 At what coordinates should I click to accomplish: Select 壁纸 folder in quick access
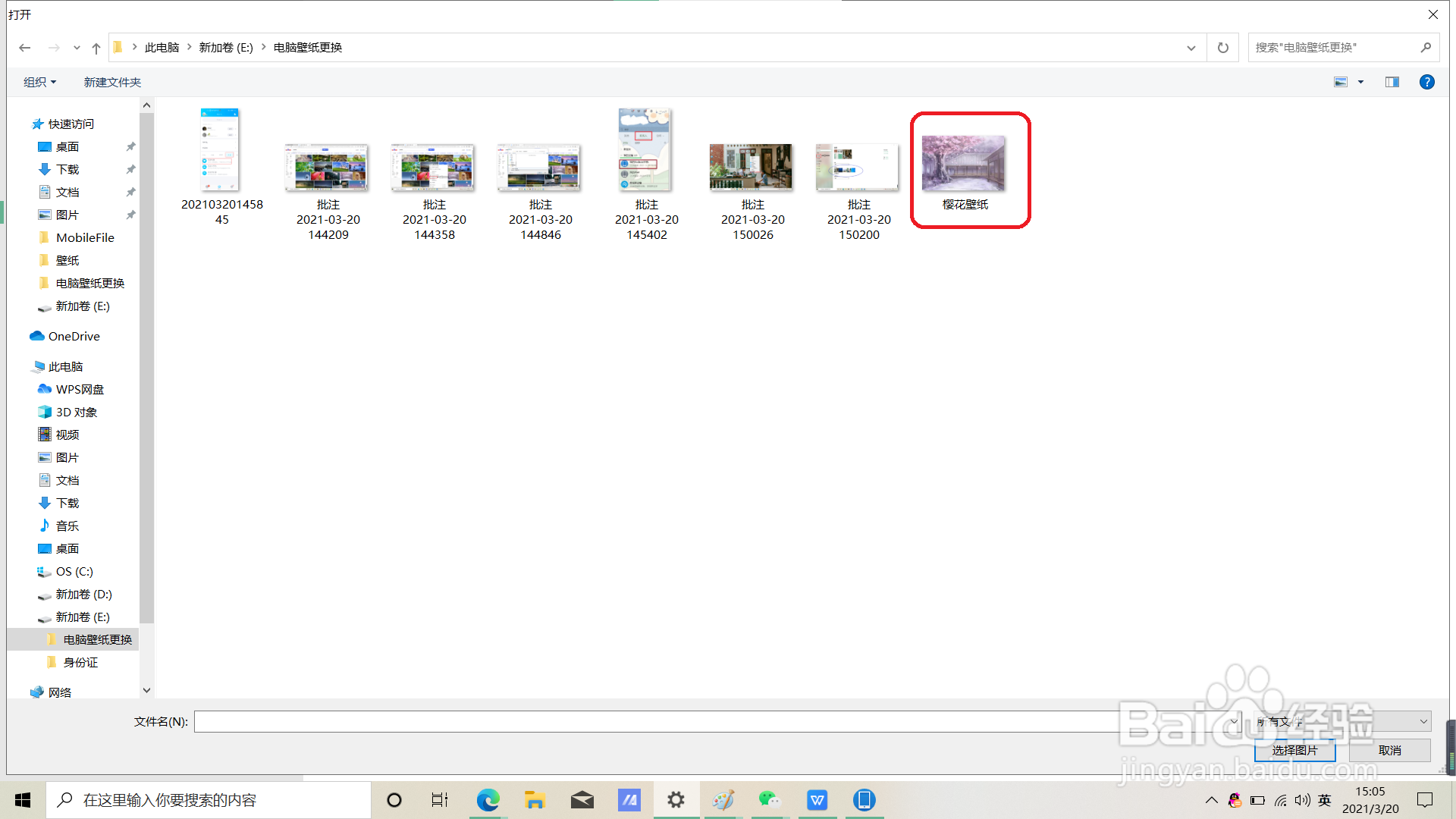click(x=67, y=260)
